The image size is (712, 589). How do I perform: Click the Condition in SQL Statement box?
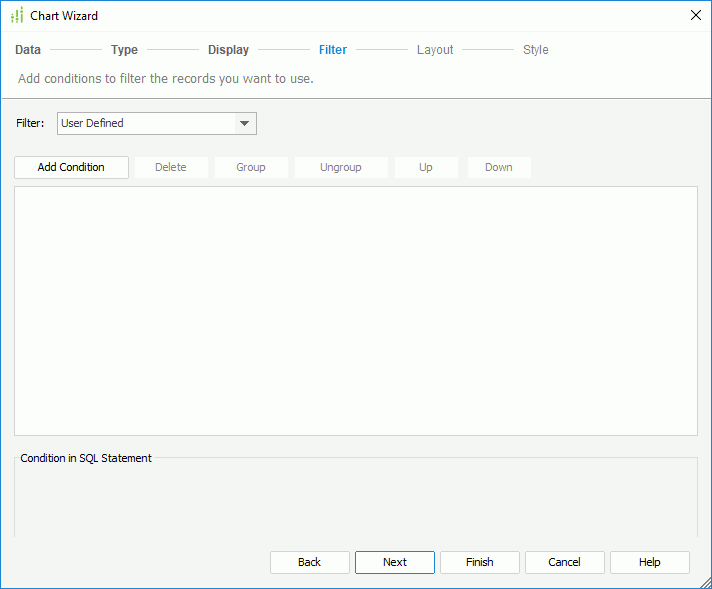coord(355,500)
